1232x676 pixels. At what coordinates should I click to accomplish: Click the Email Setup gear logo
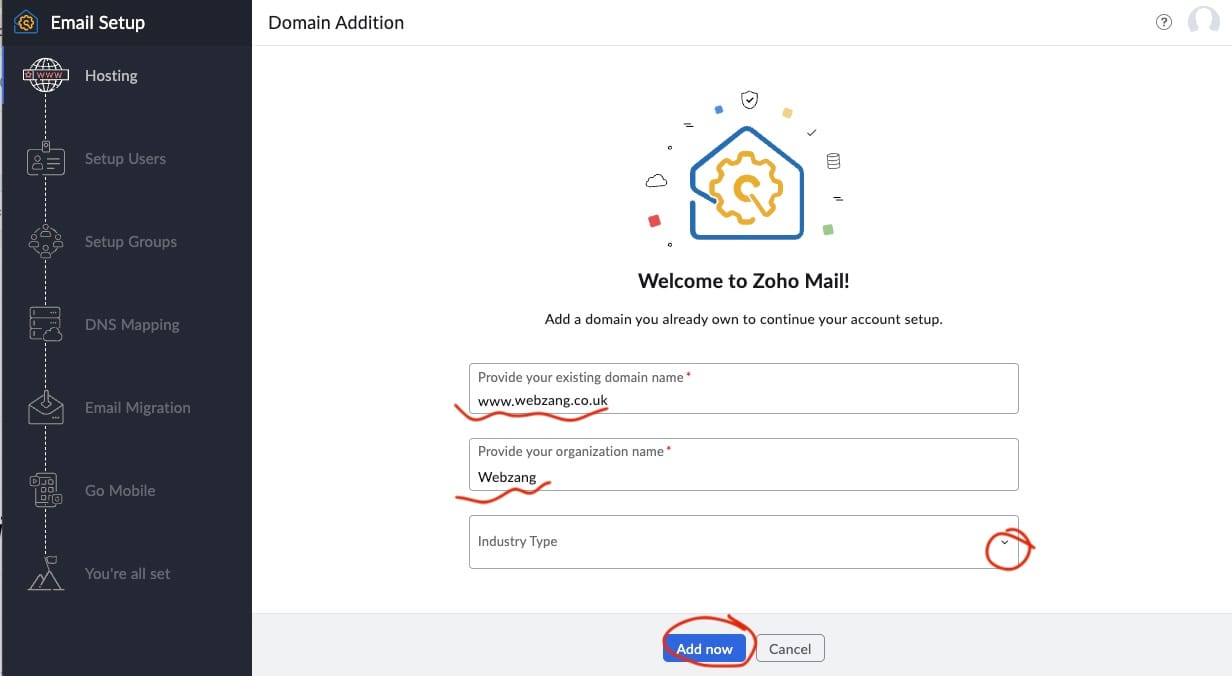[26, 22]
